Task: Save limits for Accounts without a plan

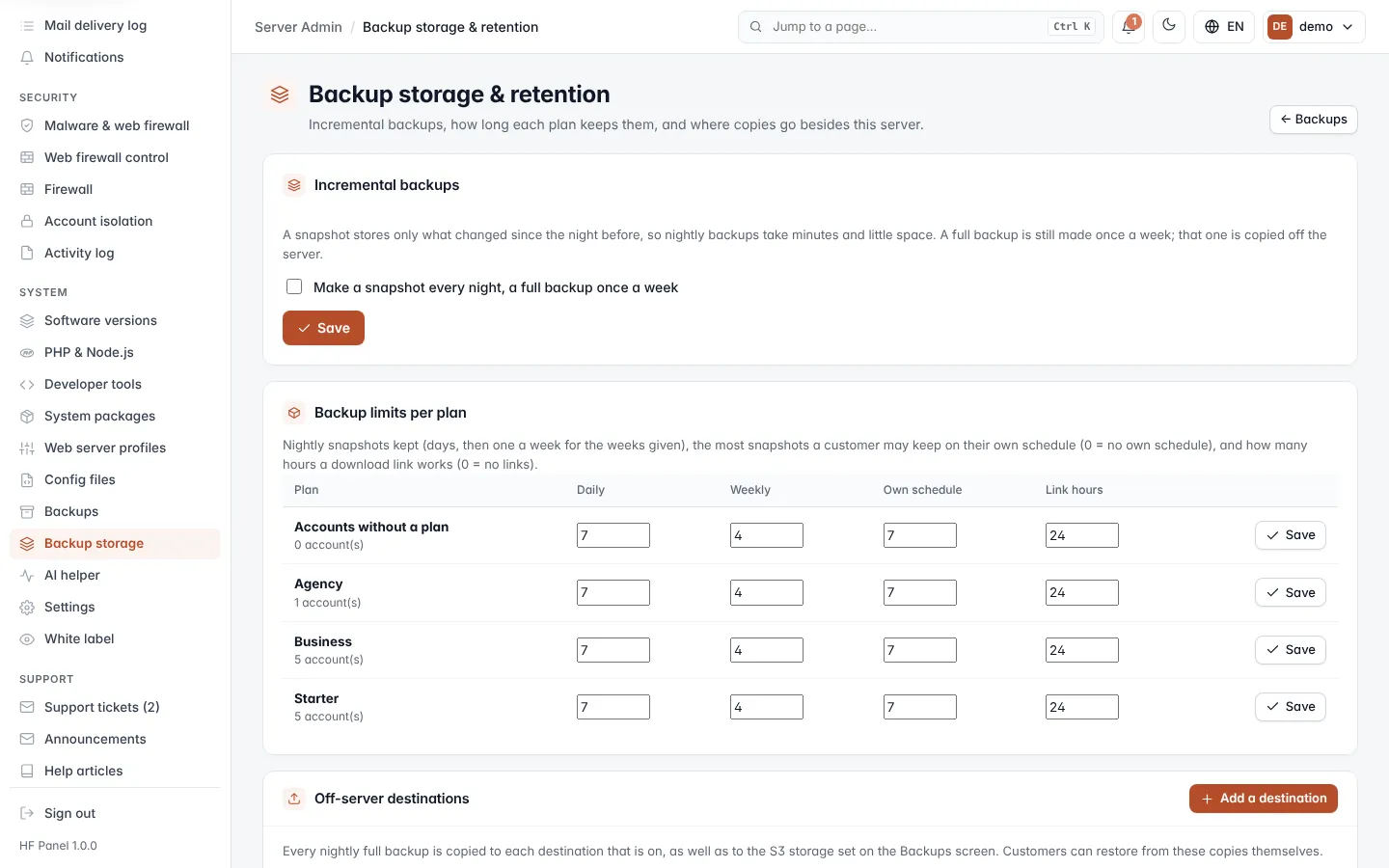Action: (1291, 535)
